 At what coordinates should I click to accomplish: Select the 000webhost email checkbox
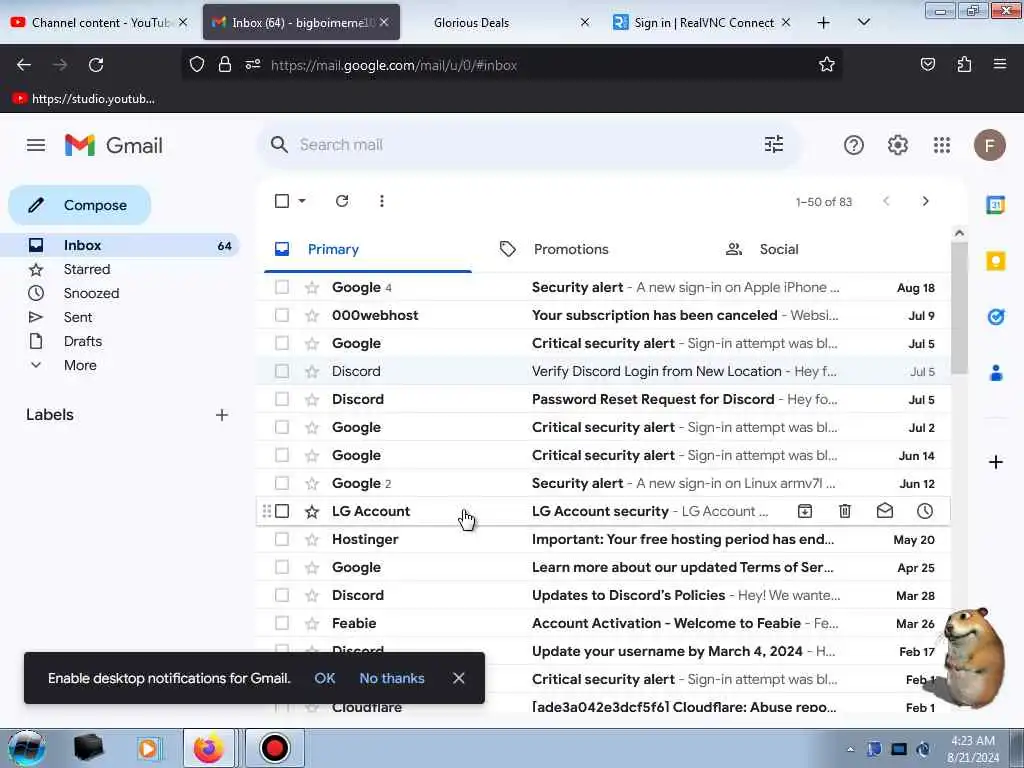tap(281, 315)
